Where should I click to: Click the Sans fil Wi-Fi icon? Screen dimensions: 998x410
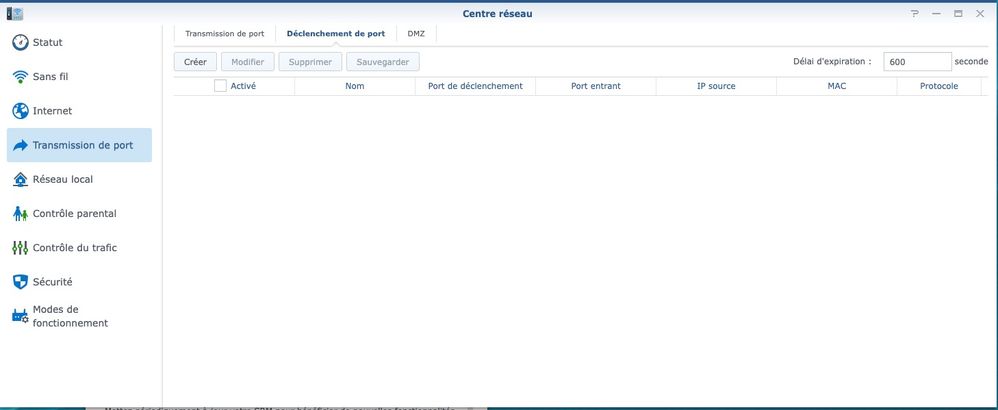(x=20, y=77)
